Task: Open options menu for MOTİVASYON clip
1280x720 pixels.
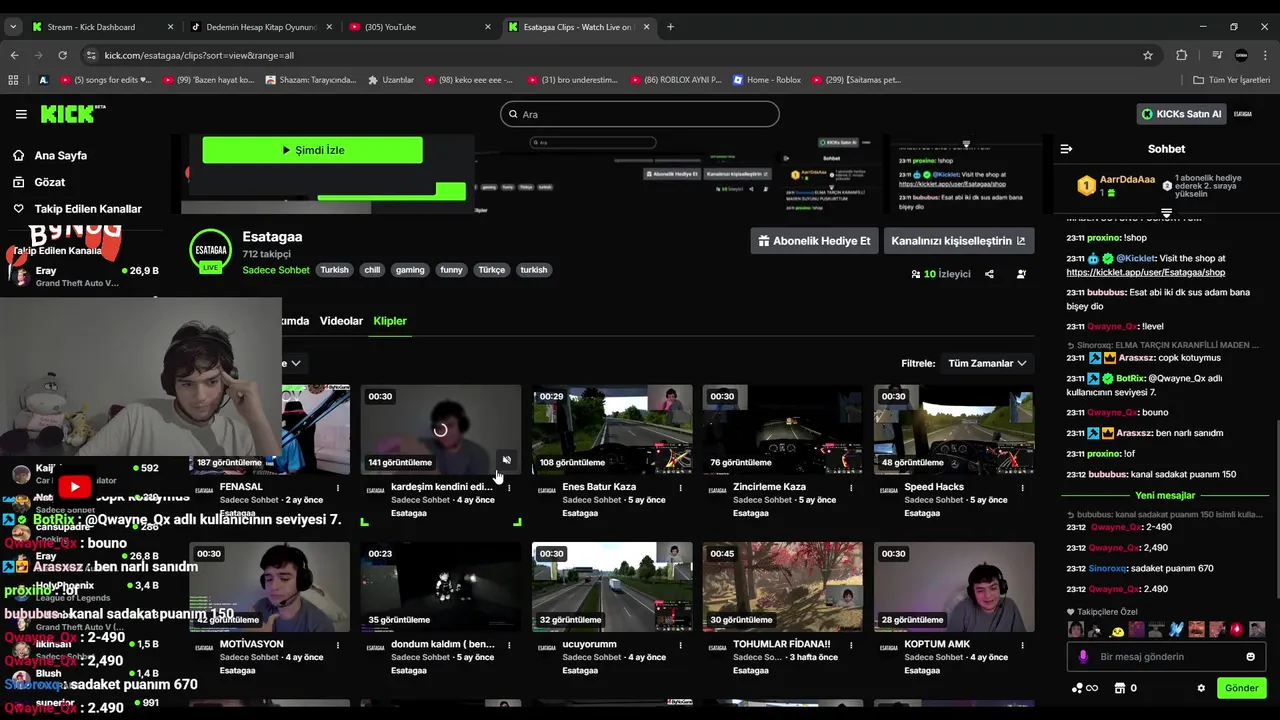Action: (x=338, y=645)
